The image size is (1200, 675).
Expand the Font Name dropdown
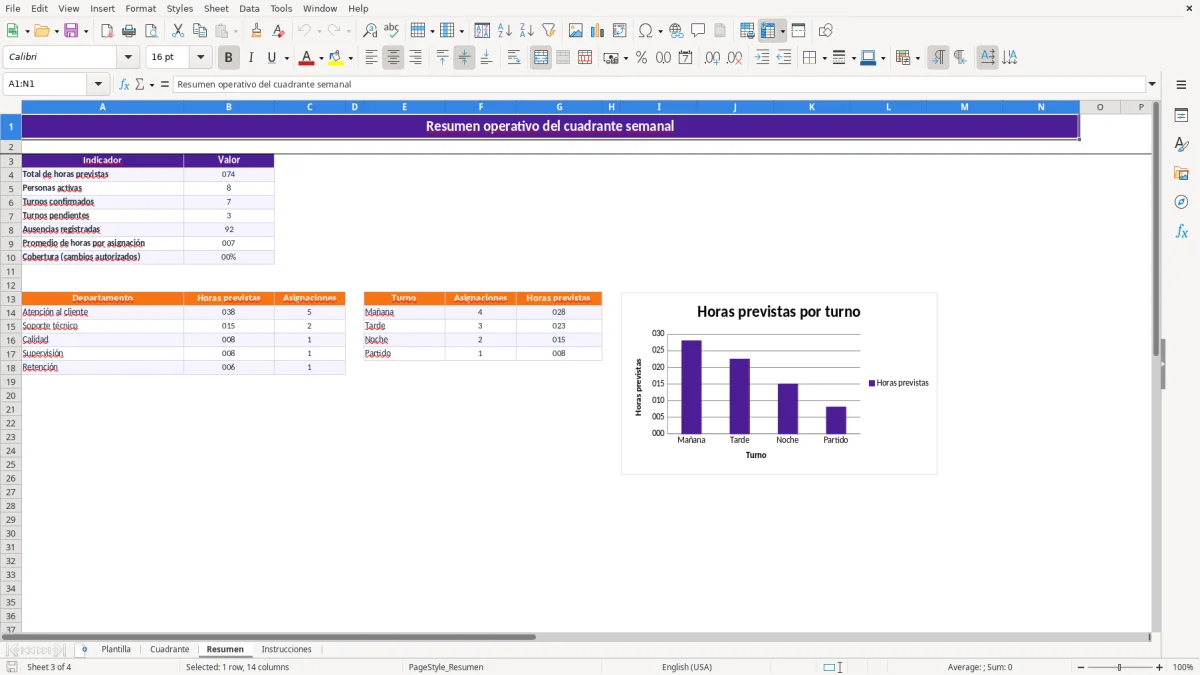click(128, 58)
